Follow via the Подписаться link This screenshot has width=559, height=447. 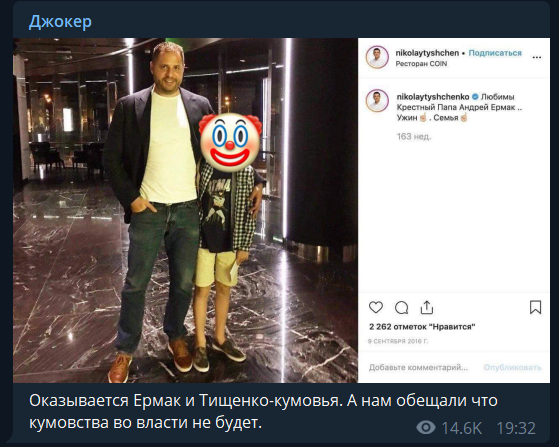point(495,53)
